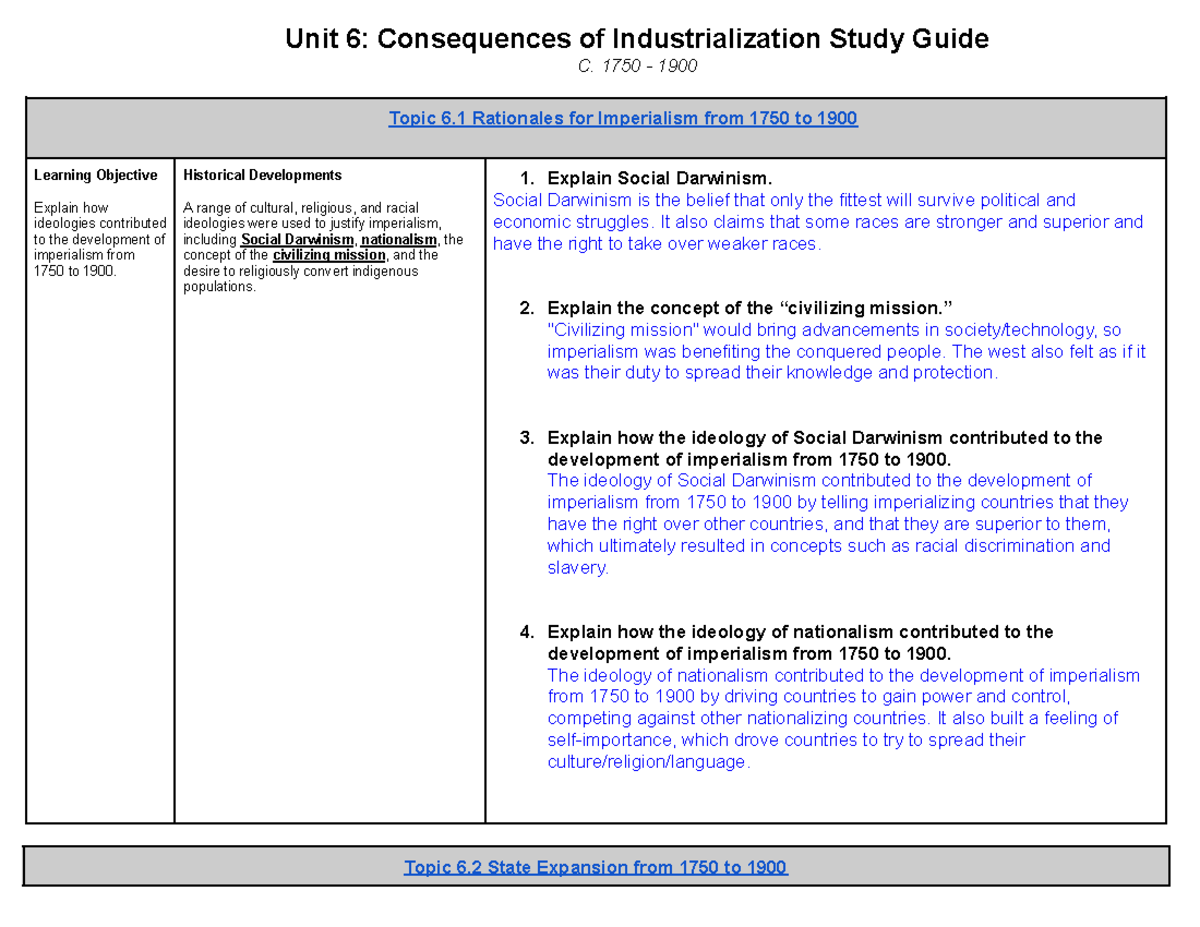Click the nationalism underlined term
The height and width of the screenshot is (927, 1200).
[x=400, y=239]
